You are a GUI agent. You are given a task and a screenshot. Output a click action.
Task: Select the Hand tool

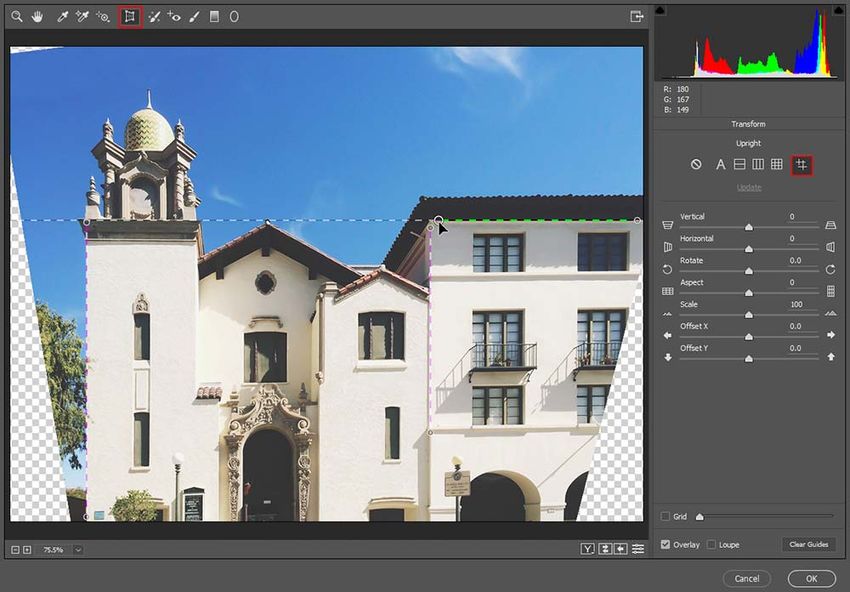(x=37, y=17)
